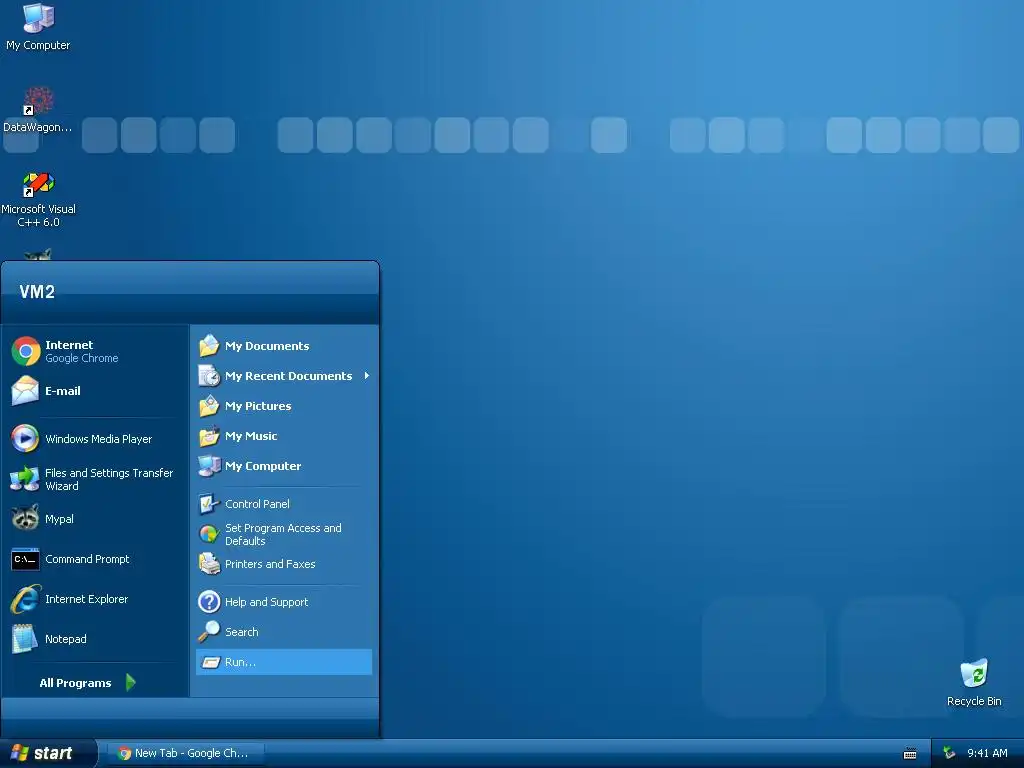Screen dimensions: 1024x768
Task: Choose Printers and Faxes label
Action: (x=270, y=564)
